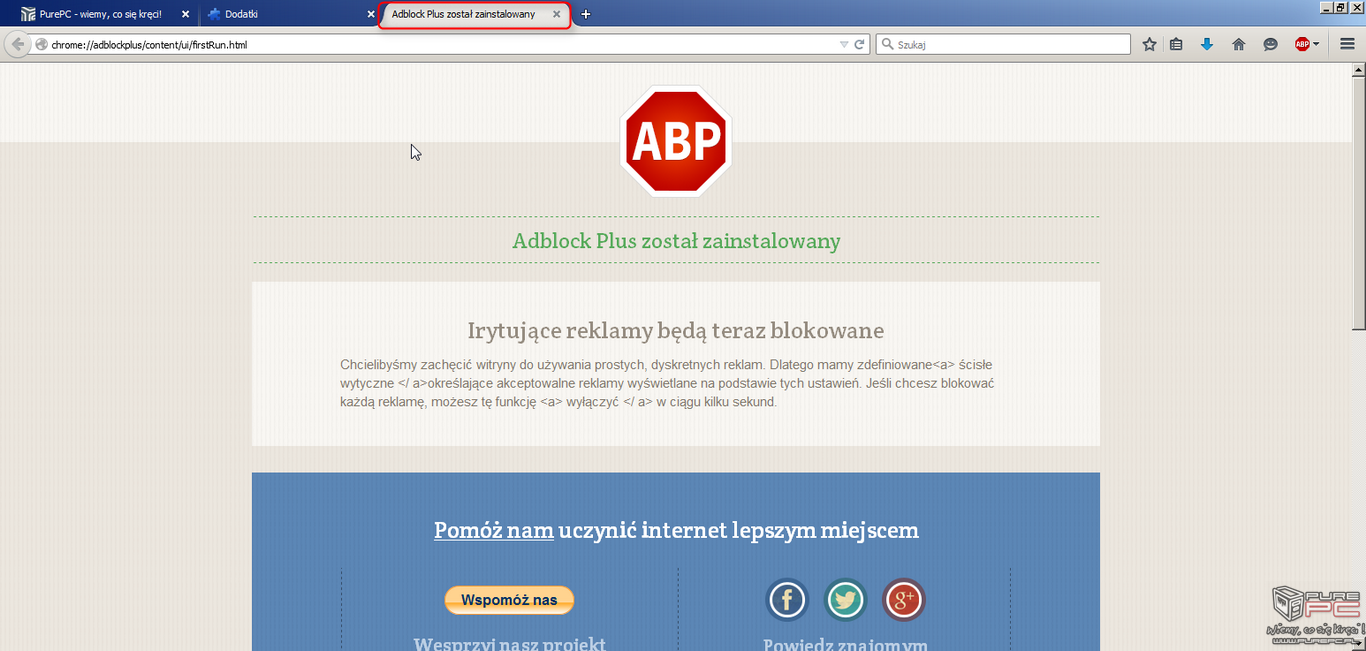
Task: Switch to the Dodatki tab
Action: 289,14
